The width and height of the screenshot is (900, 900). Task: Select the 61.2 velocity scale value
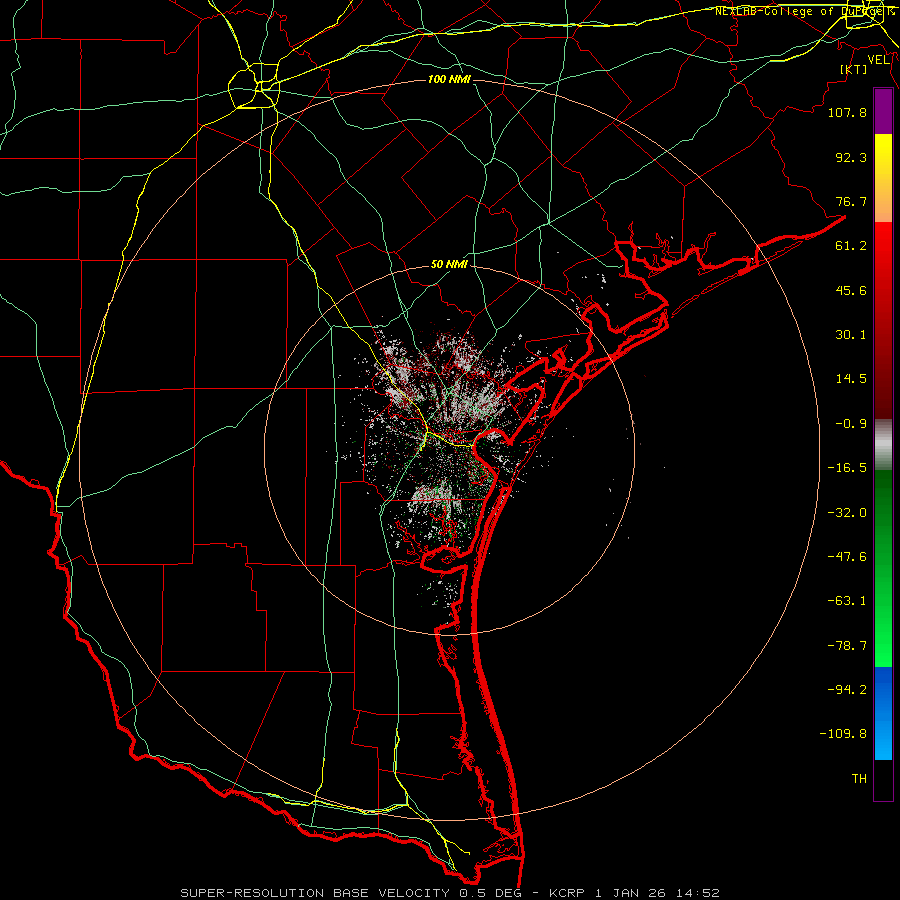tap(851, 246)
